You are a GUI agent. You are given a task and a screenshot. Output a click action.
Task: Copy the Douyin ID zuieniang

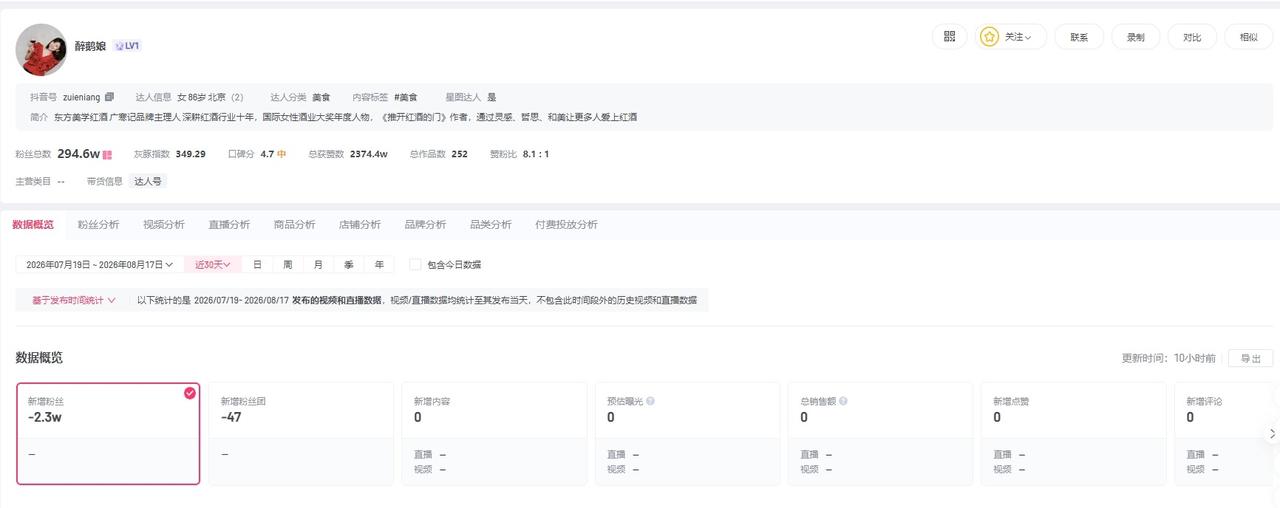[x=110, y=97]
